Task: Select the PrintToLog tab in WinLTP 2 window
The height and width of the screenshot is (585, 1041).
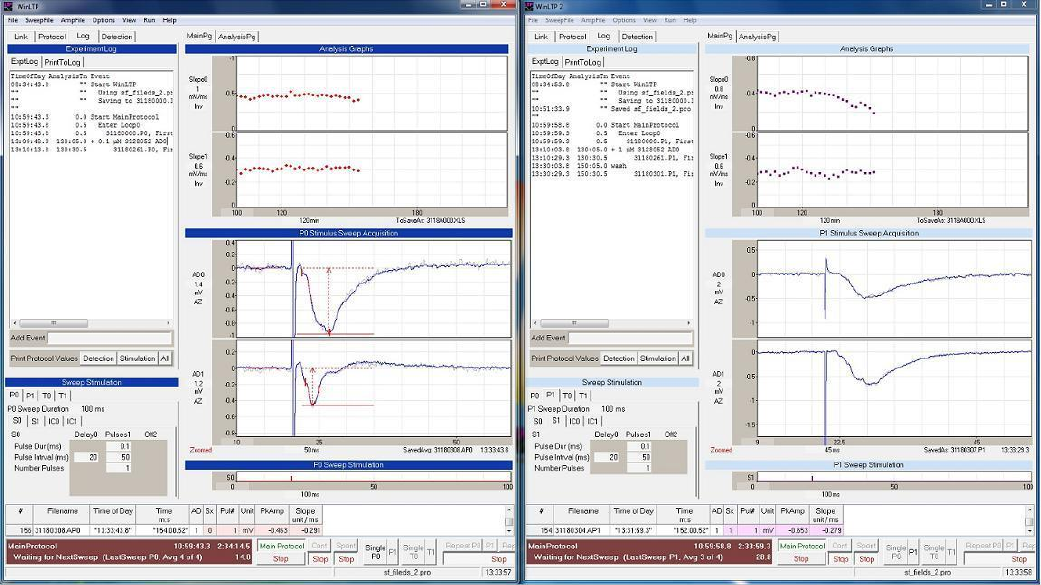Action: pos(583,62)
